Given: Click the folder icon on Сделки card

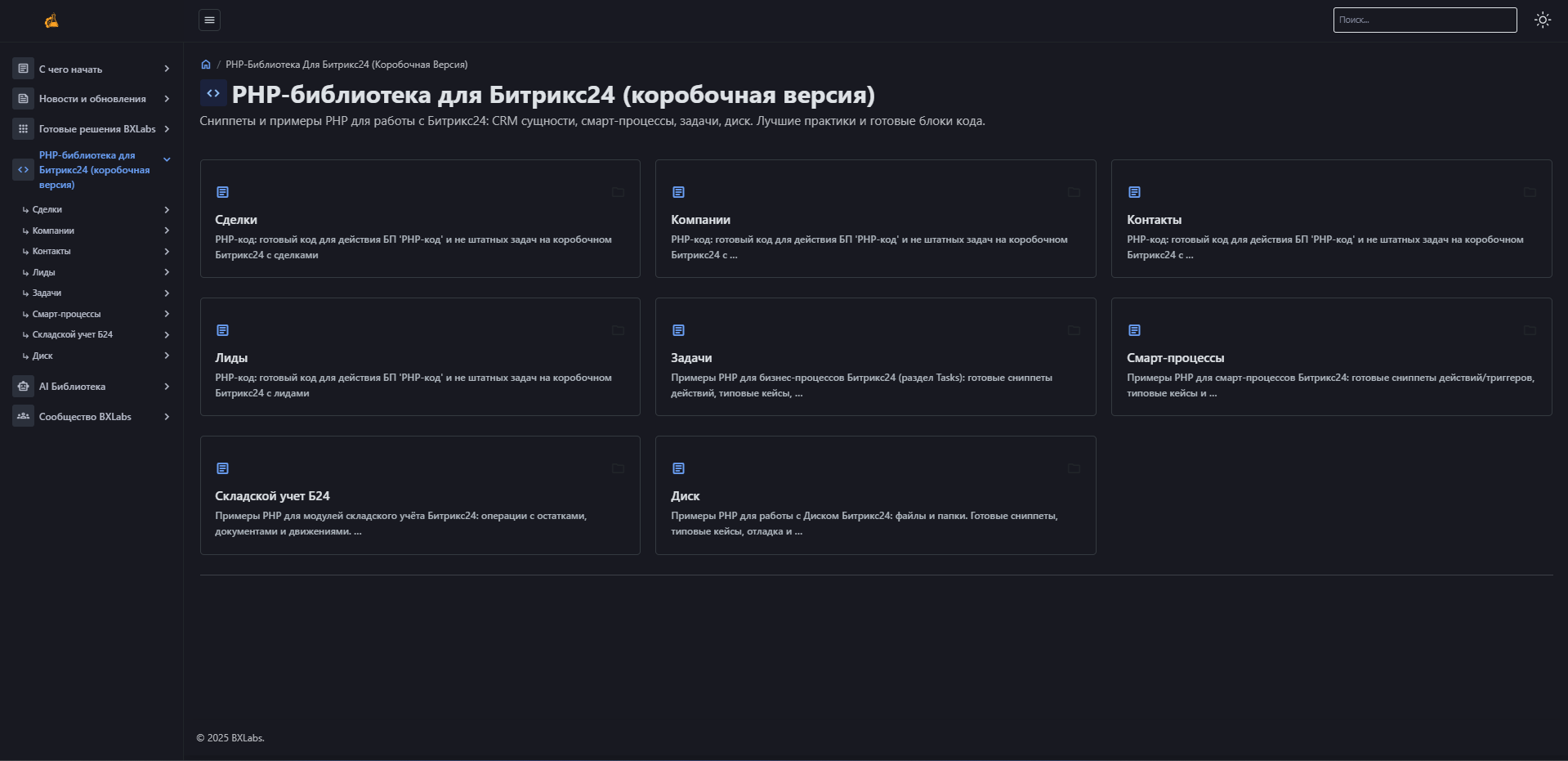Looking at the screenshot, I should pos(618,192).
